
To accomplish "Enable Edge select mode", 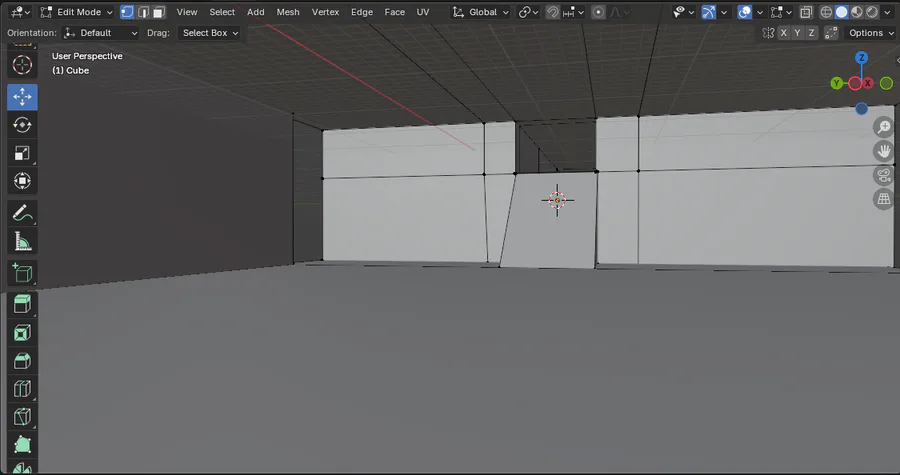I will click(x=143, y=12).
